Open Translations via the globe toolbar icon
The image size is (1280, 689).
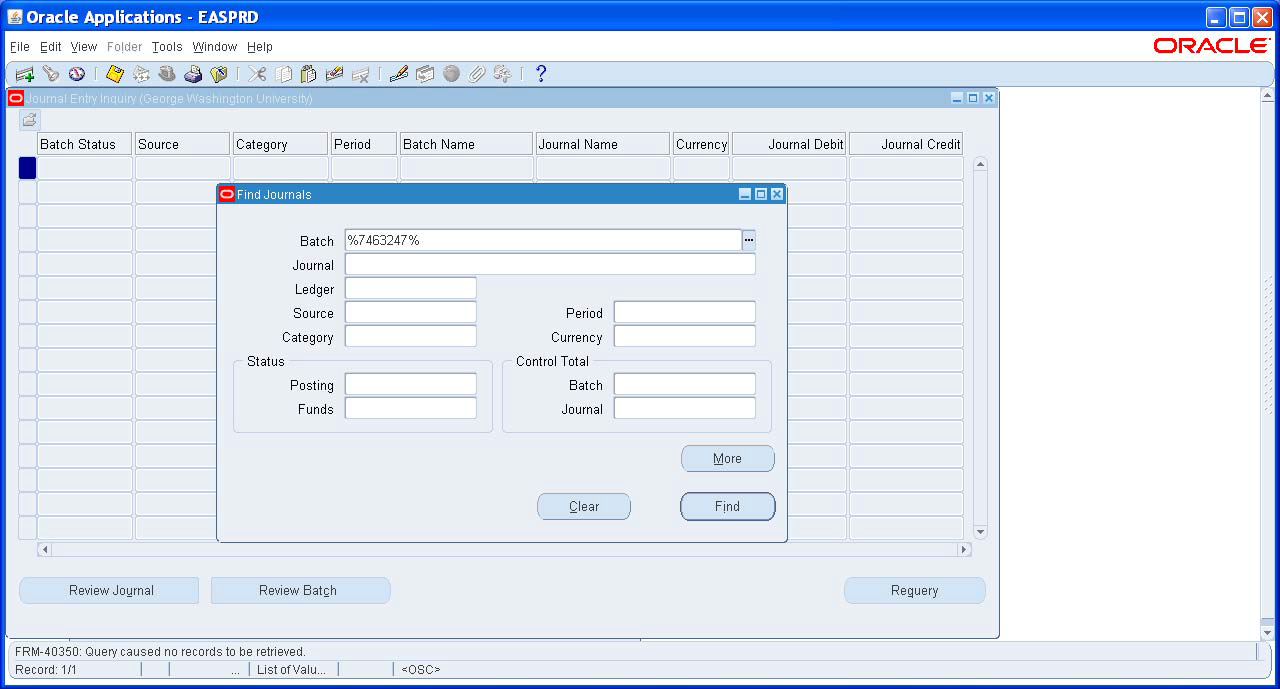tap(451, 73)
